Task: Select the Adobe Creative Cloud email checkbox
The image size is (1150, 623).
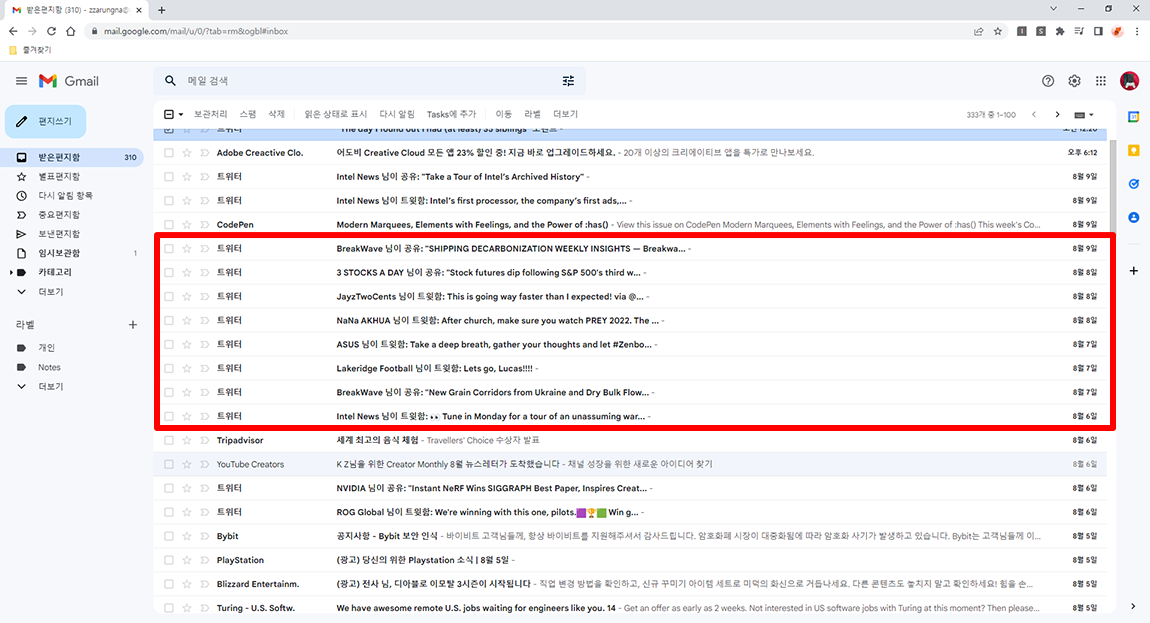Action: pyautogui.click(x=169, y=153)
